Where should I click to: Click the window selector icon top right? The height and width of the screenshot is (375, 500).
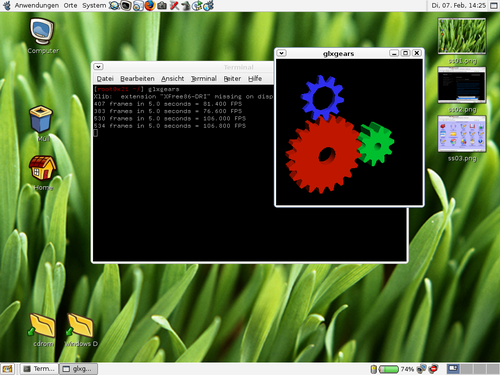click(494, 6)
